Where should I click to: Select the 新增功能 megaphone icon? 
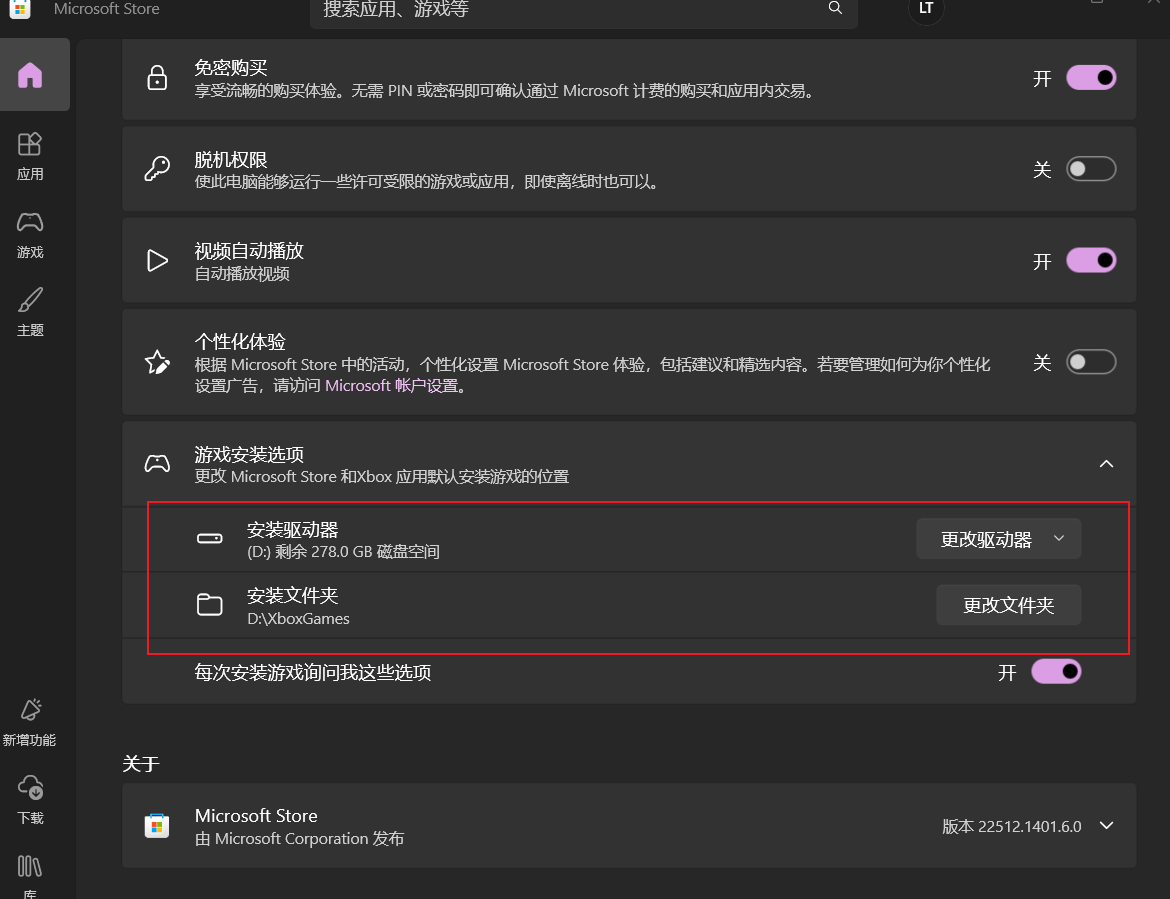tap(30, 710)
